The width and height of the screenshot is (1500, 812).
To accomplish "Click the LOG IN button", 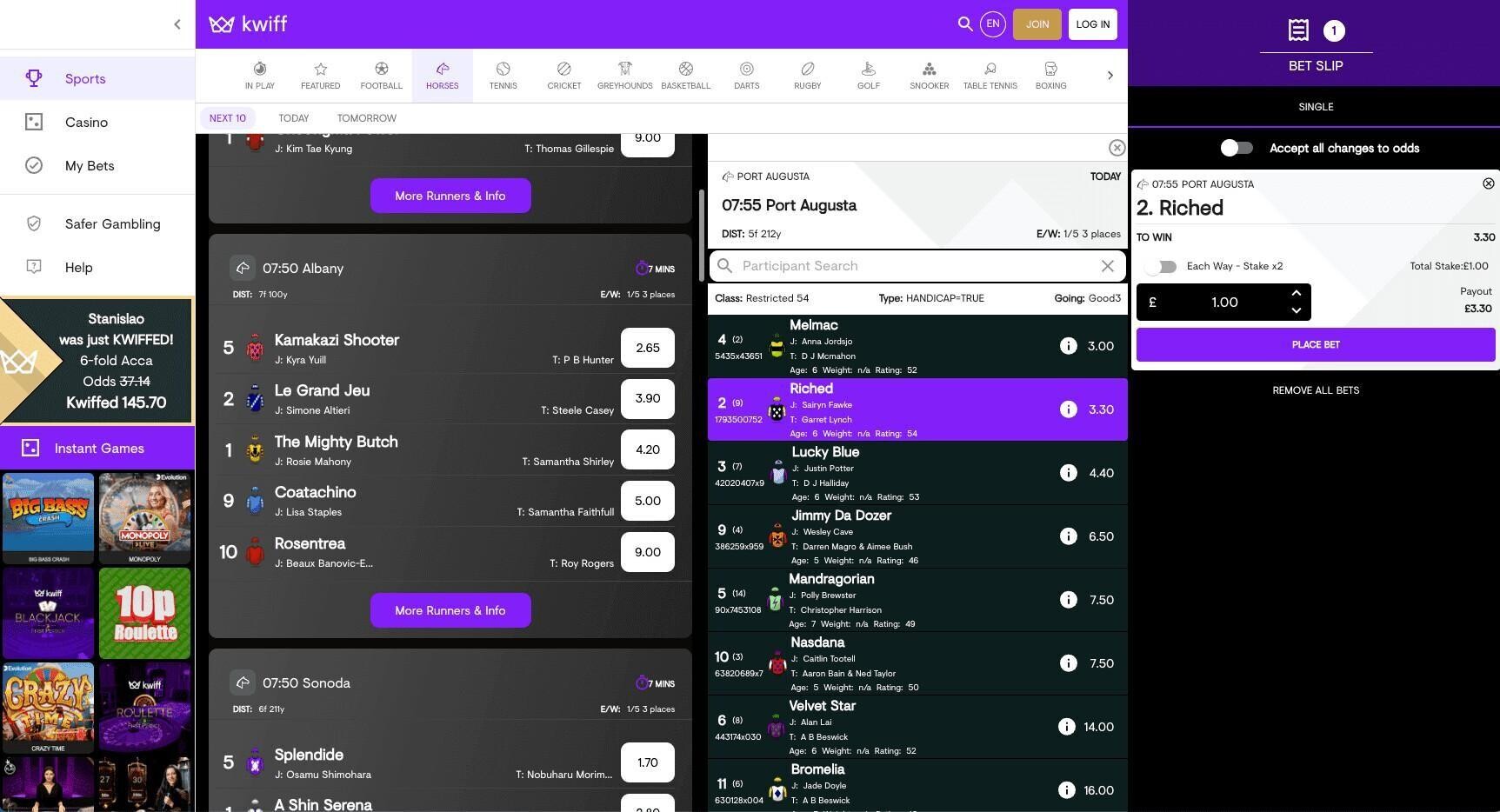I will click(x=1092, y=24).
